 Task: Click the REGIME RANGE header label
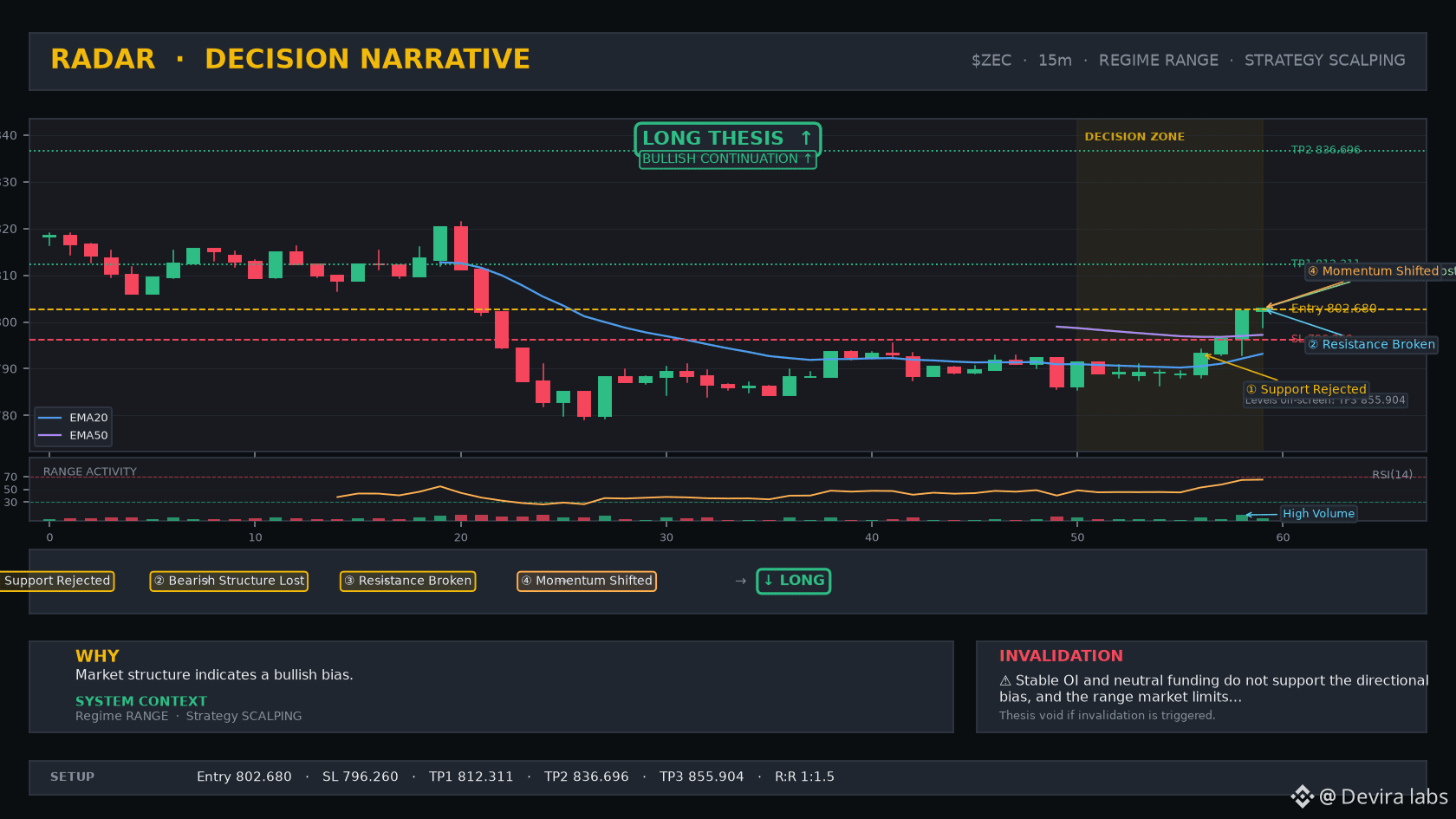point(1158,61)
